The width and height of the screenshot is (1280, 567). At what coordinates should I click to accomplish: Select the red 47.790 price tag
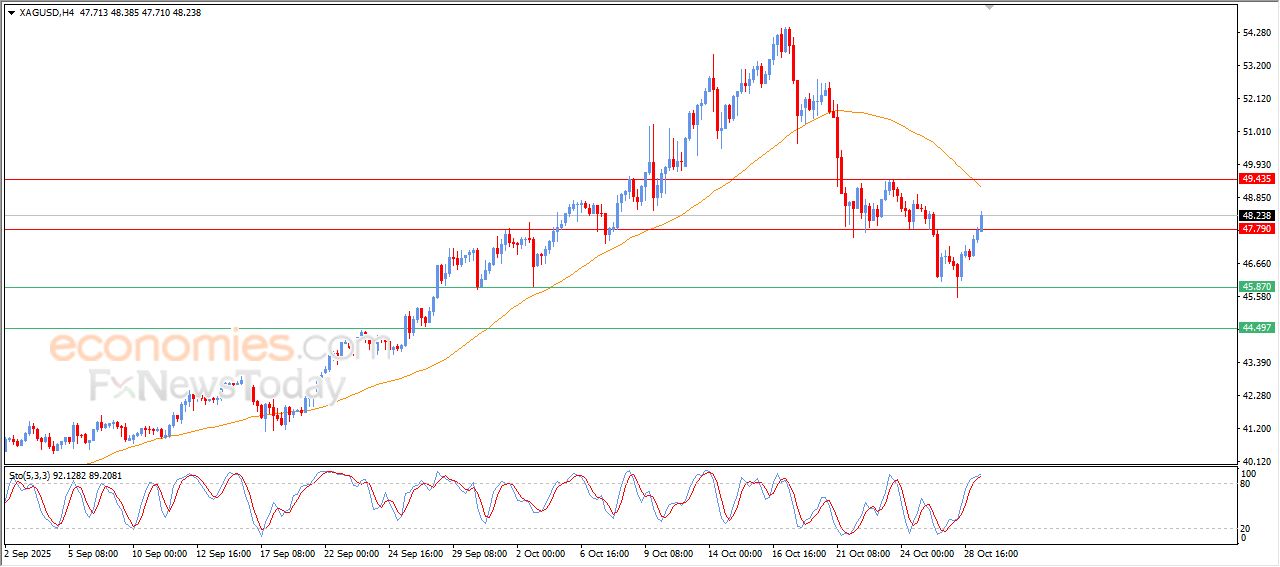click(1255, 229)
